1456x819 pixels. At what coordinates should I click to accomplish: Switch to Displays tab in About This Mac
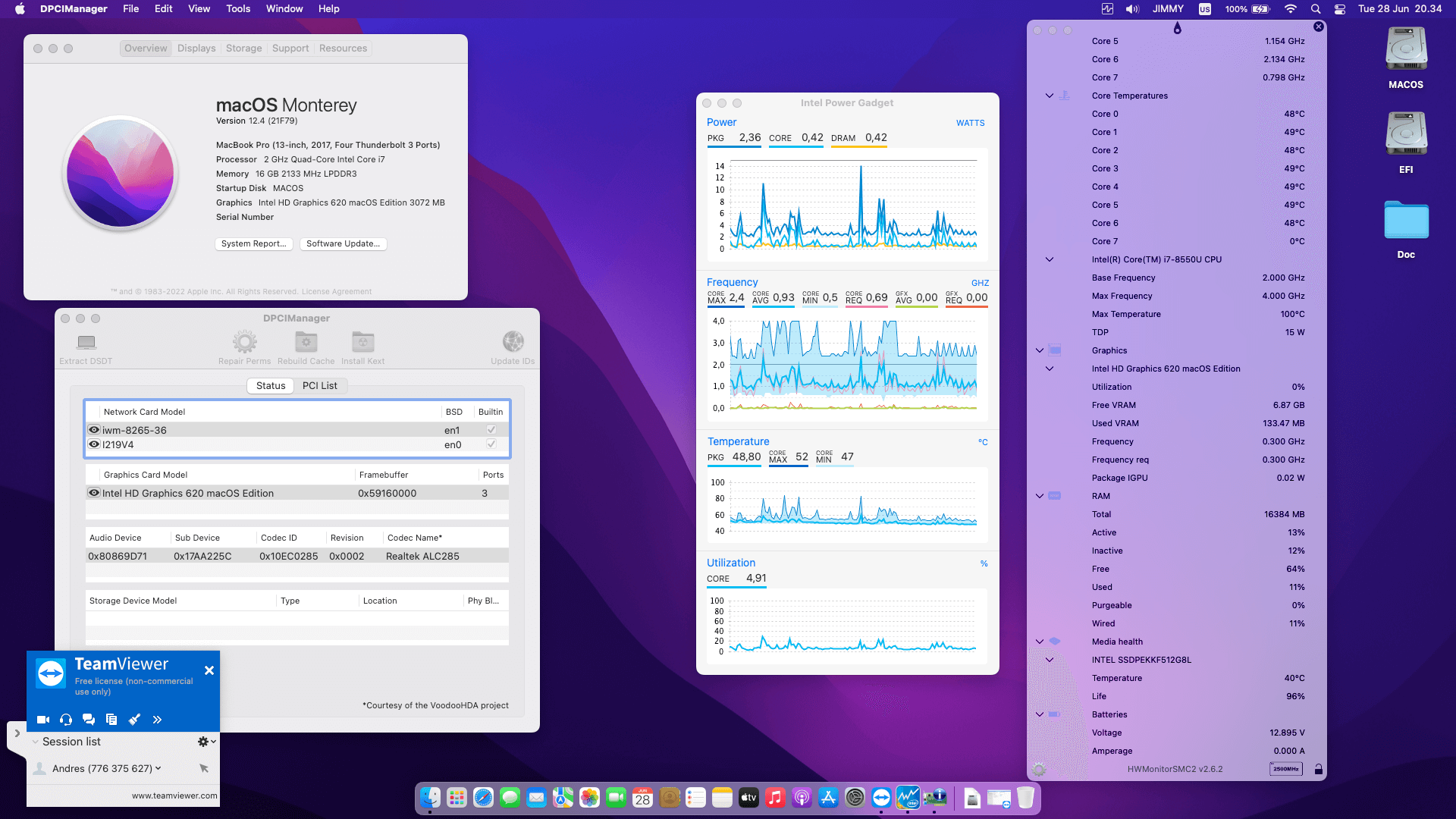click(196, 49)
